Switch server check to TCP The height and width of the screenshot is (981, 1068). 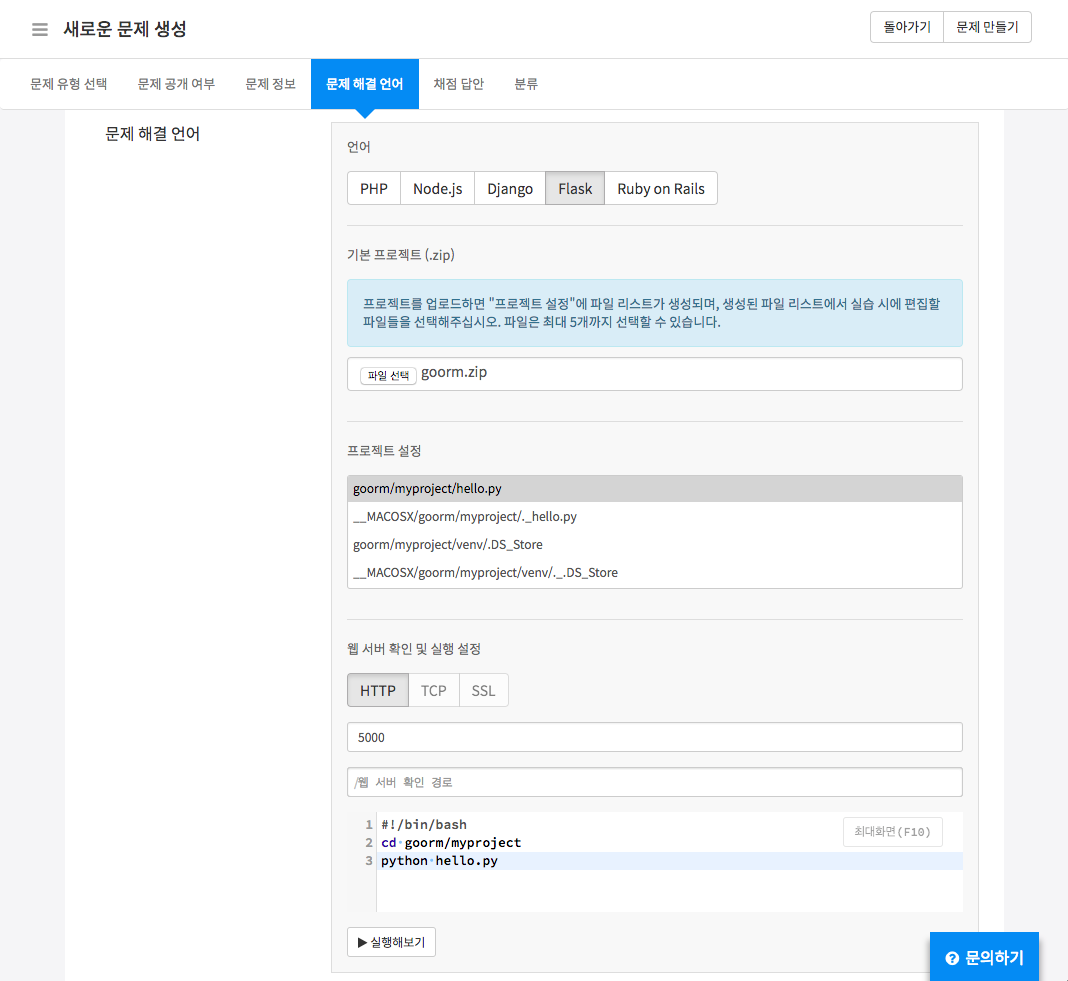click(433, 690)
